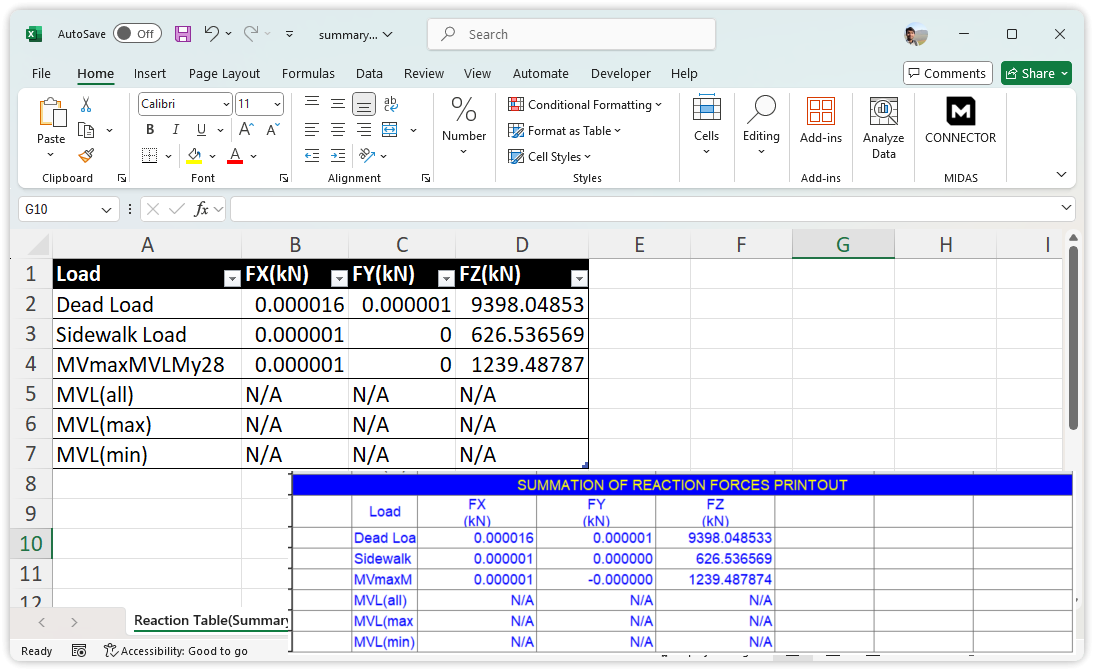Viewport: 1094px width, 671px height.
Task: Activate the Format Painter brush
Action: point(87,156)
